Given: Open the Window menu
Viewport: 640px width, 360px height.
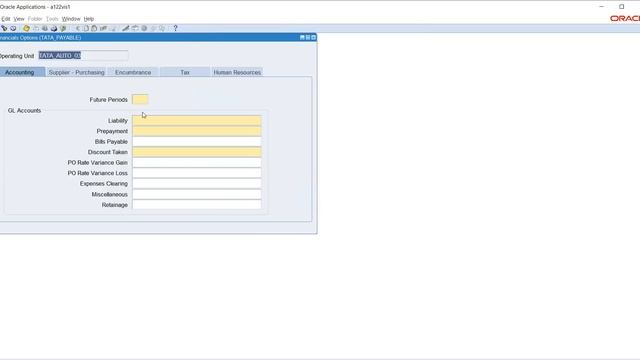Looking at the screenshot, I should [x=71, y=19].
